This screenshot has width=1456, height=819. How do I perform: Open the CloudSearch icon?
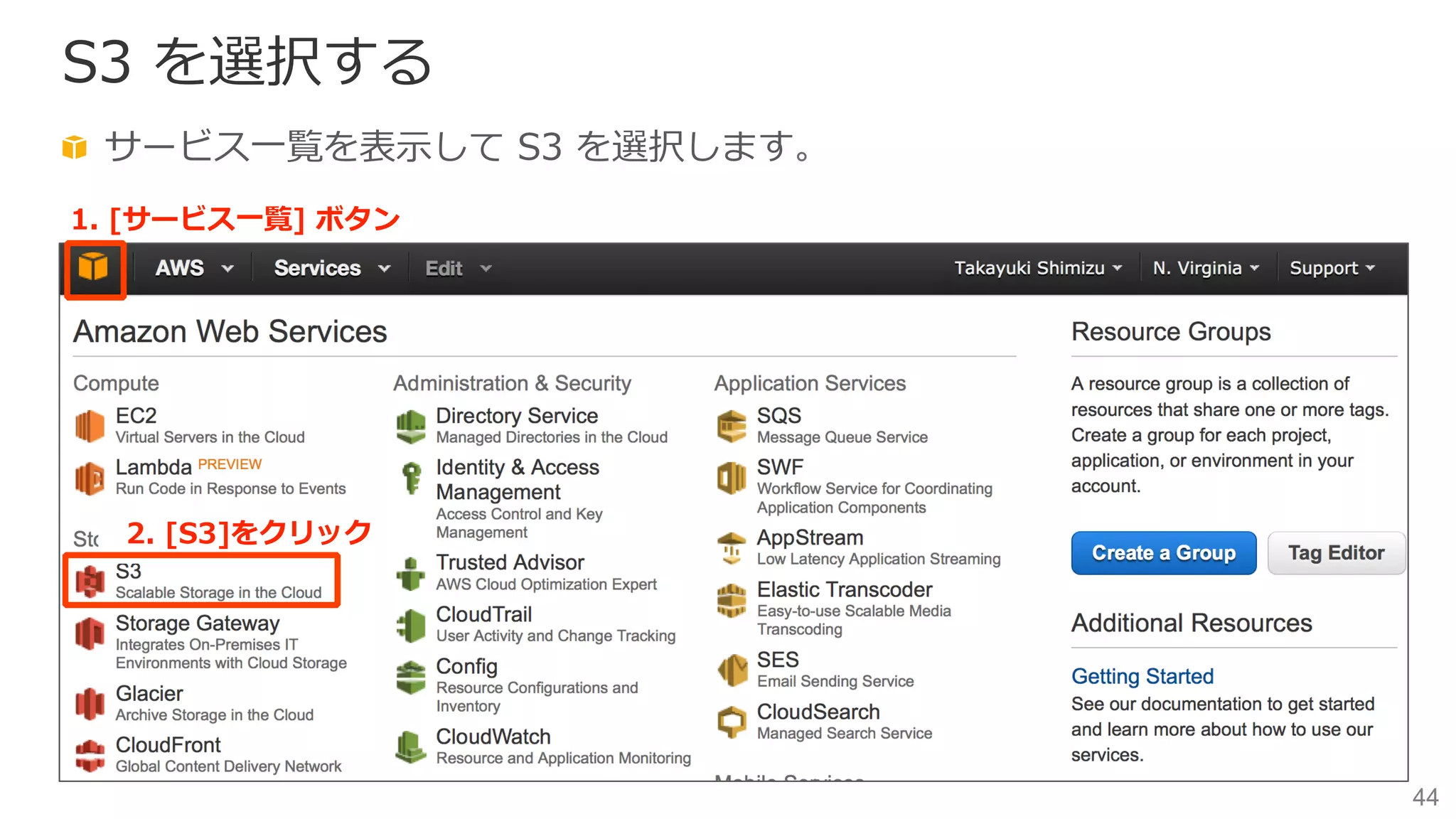732,722
